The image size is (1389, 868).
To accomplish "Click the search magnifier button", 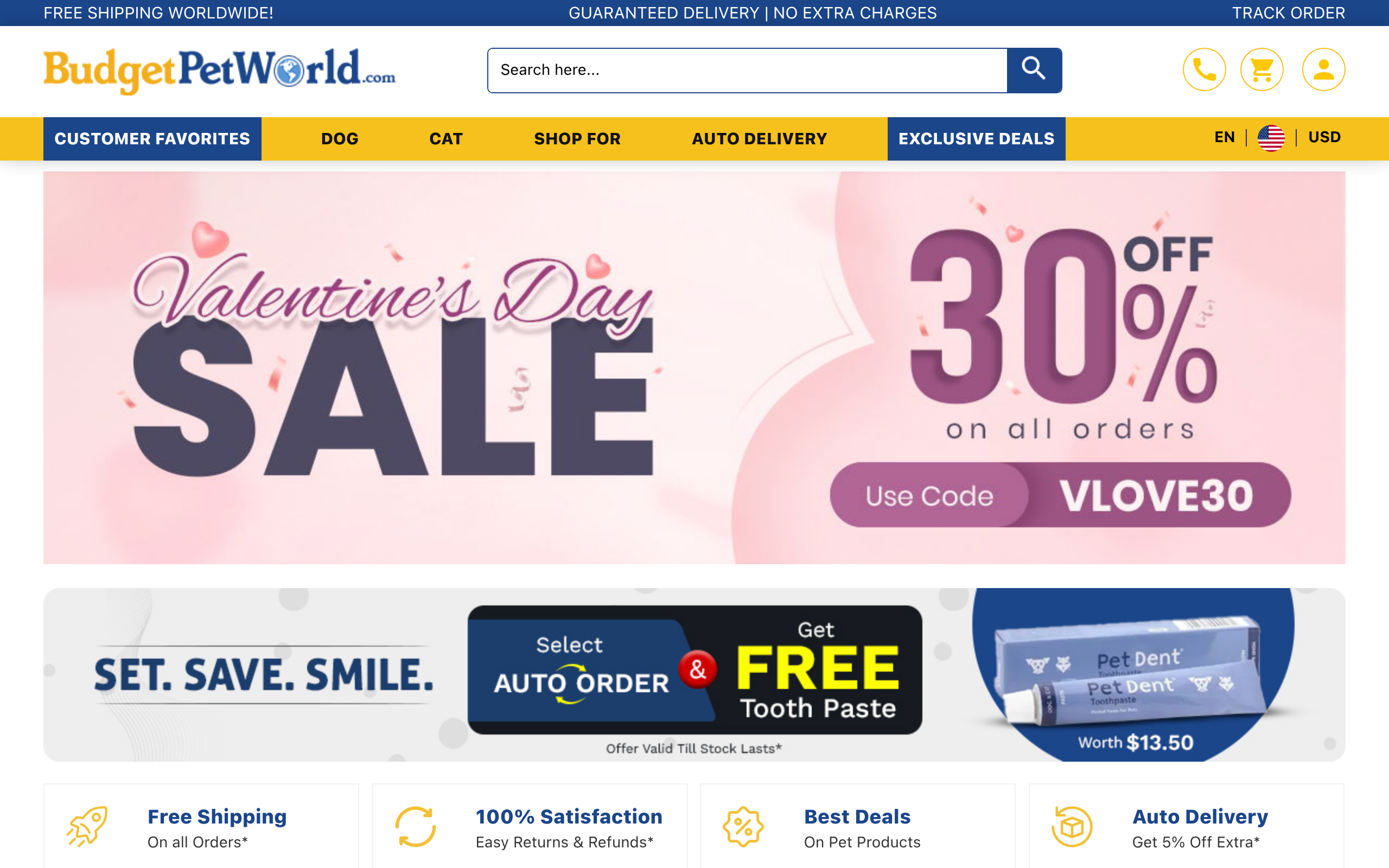I will [1034, 70].
